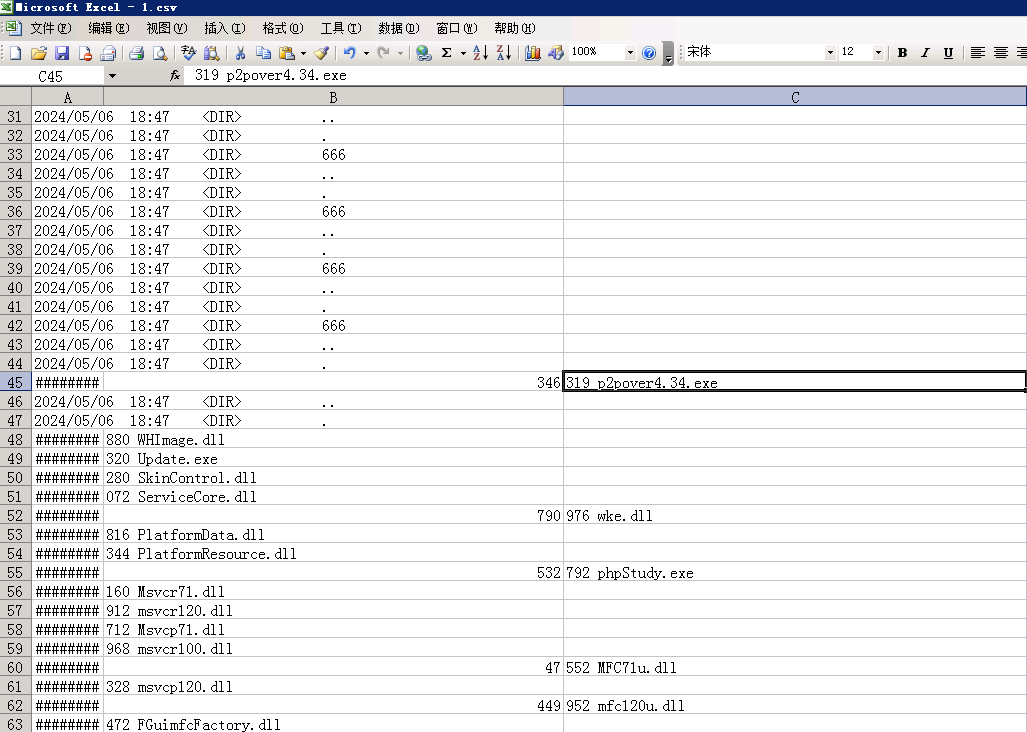Sort descending with the Z-A icon
The width and height of the screenshot is (1027, 732).
click(x=504, y=53)
